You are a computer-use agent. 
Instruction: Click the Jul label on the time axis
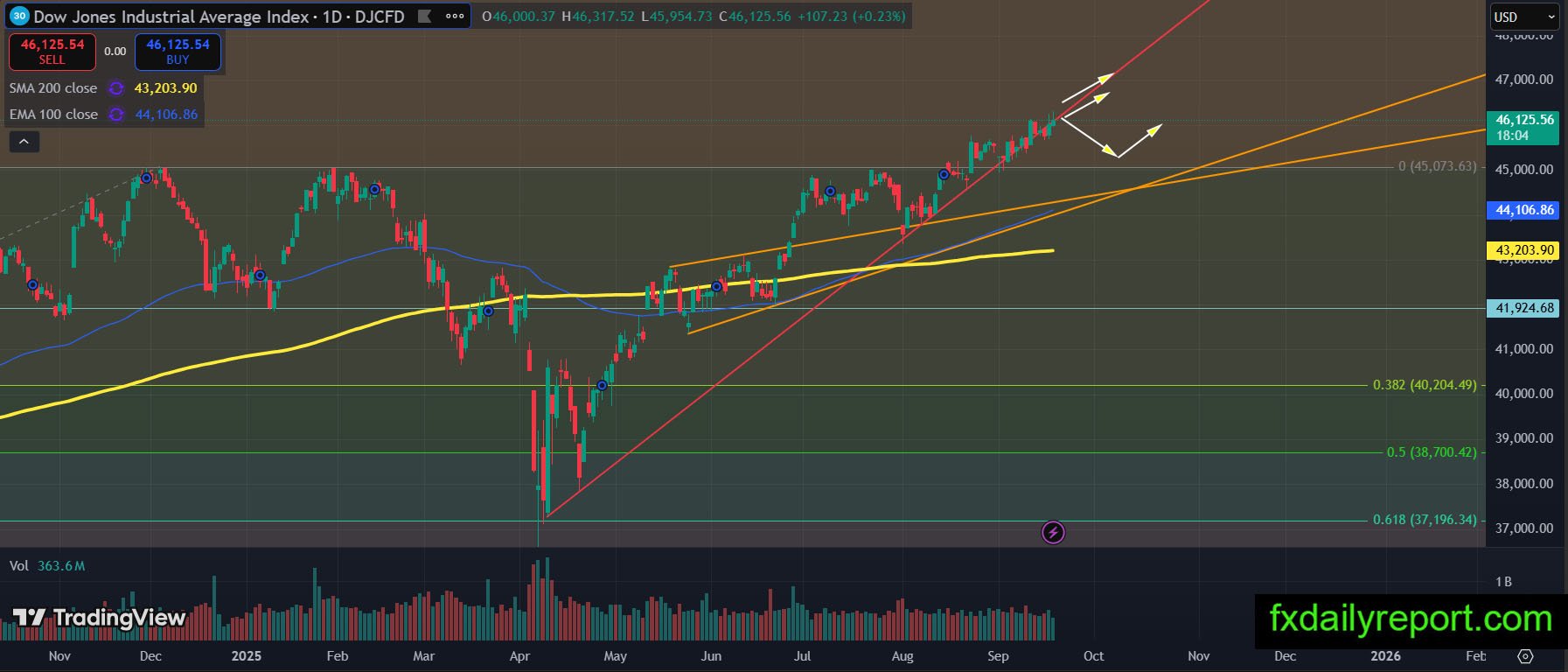coord(802,656)
